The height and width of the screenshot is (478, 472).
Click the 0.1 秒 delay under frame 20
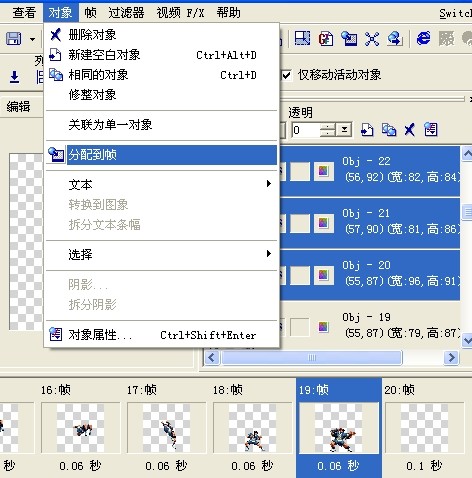(x=424, y=466)
